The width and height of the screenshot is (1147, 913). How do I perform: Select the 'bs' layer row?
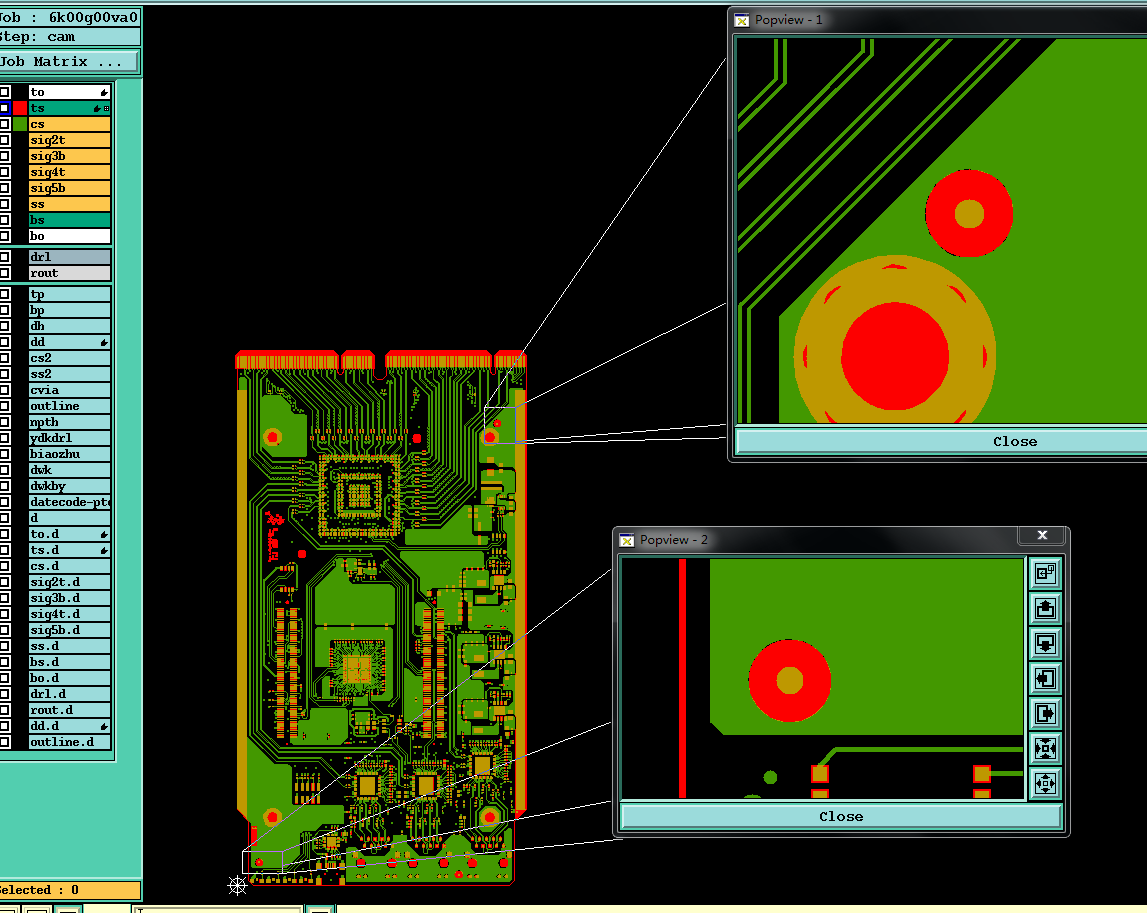(x=69, y=220)
